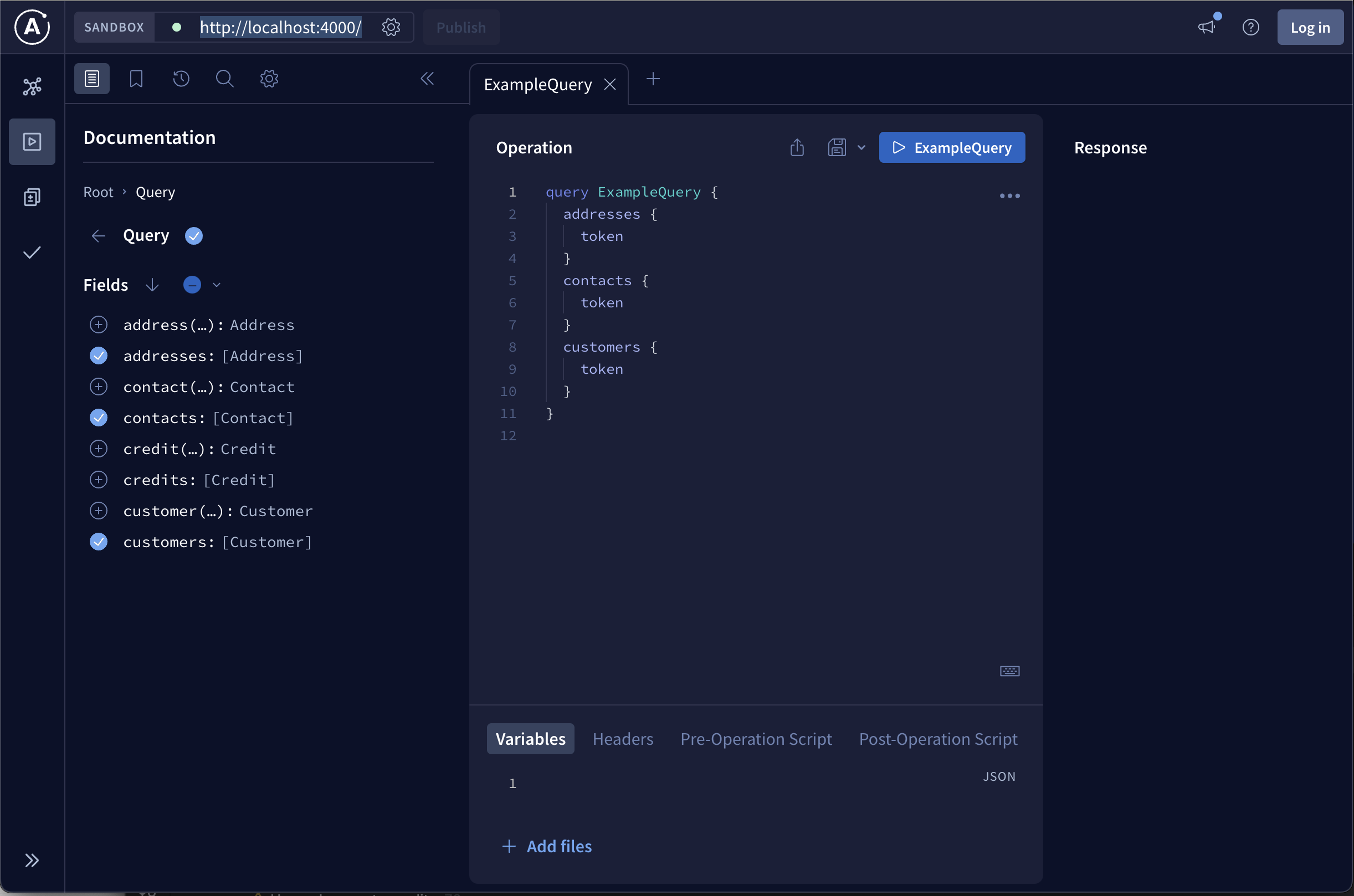Screen dimensions: 1354x896
Task: Expand the Fields selection chevron dropdown
Action: click(217, 285)
